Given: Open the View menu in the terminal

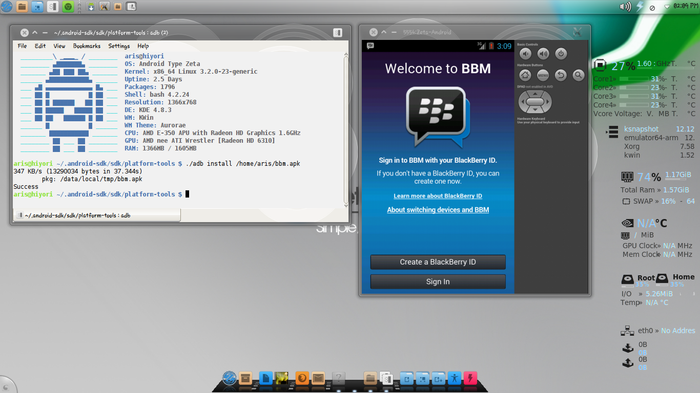Looking at the screenshot, I should point(59,46).
